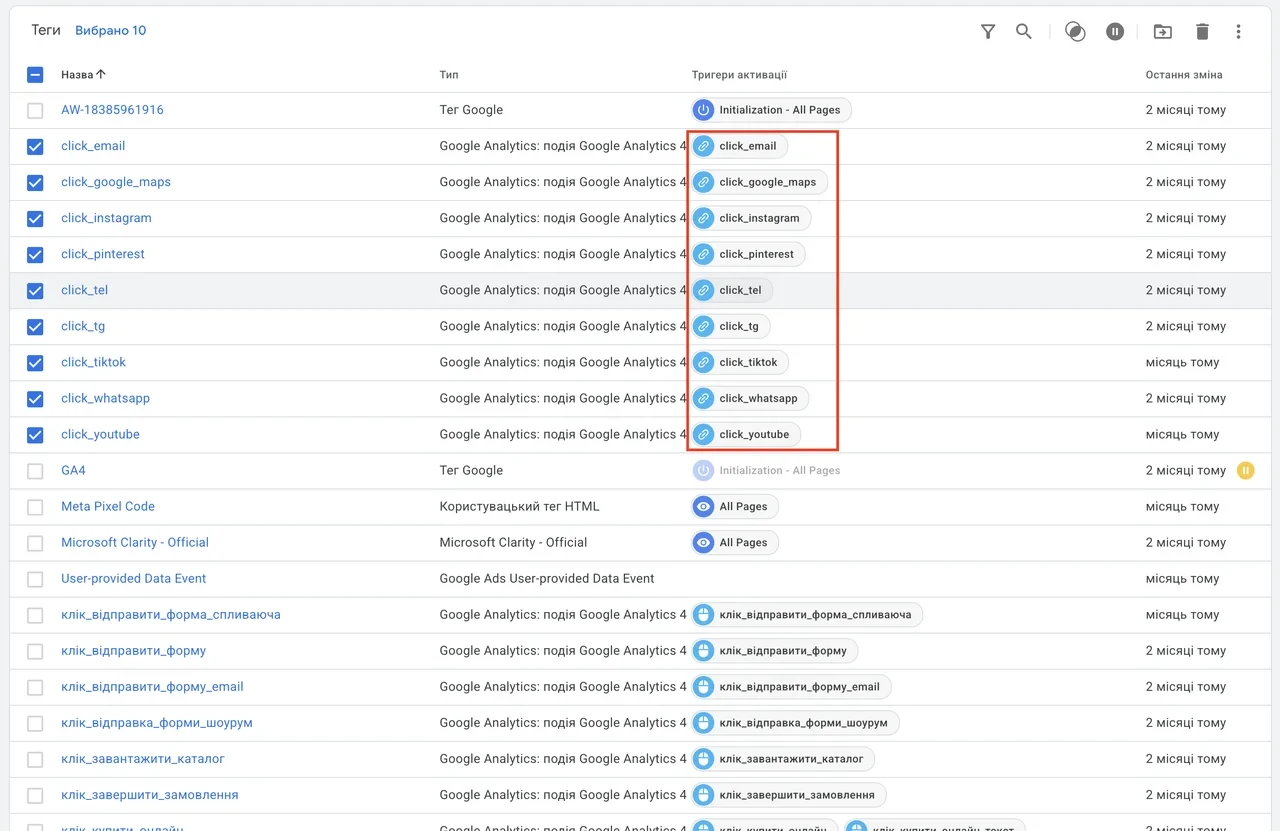Click the Вибрано 10 selection count
The height and width of the screenshot is (831, 1280).
pos(111,30)
